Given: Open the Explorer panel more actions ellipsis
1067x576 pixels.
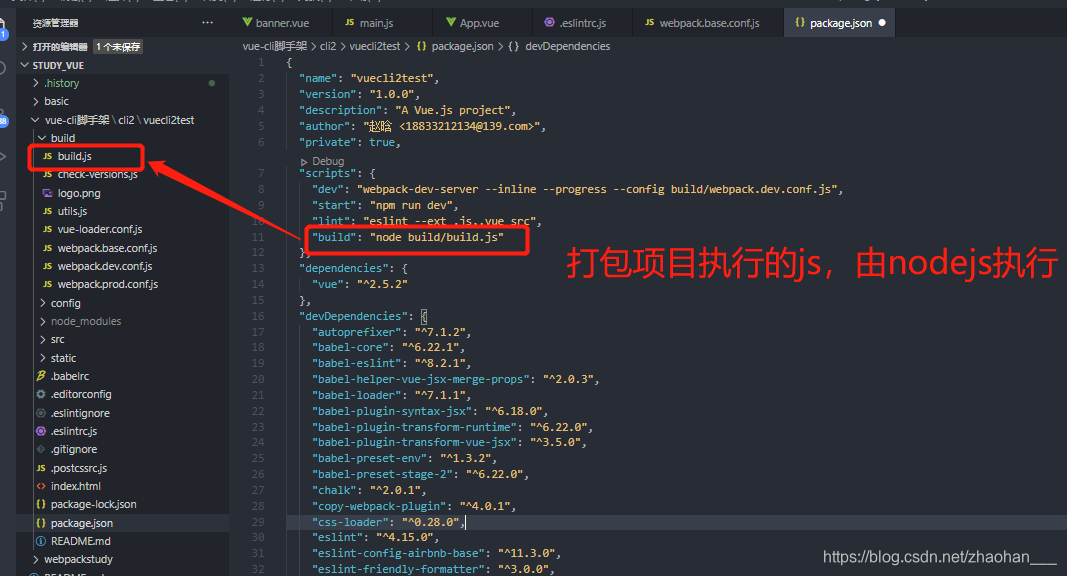Looking at the screenshot, I should click(208, 22).
